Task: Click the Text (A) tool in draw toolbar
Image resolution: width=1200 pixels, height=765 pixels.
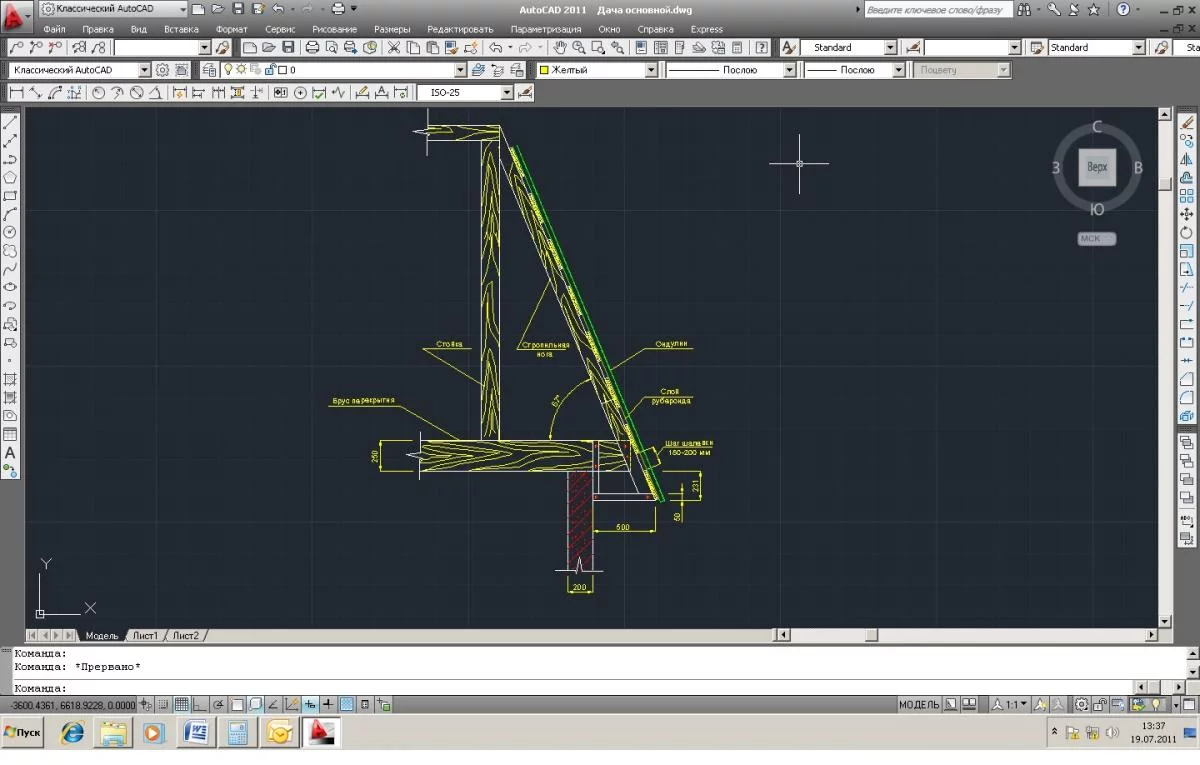Action: click(10, 453)
